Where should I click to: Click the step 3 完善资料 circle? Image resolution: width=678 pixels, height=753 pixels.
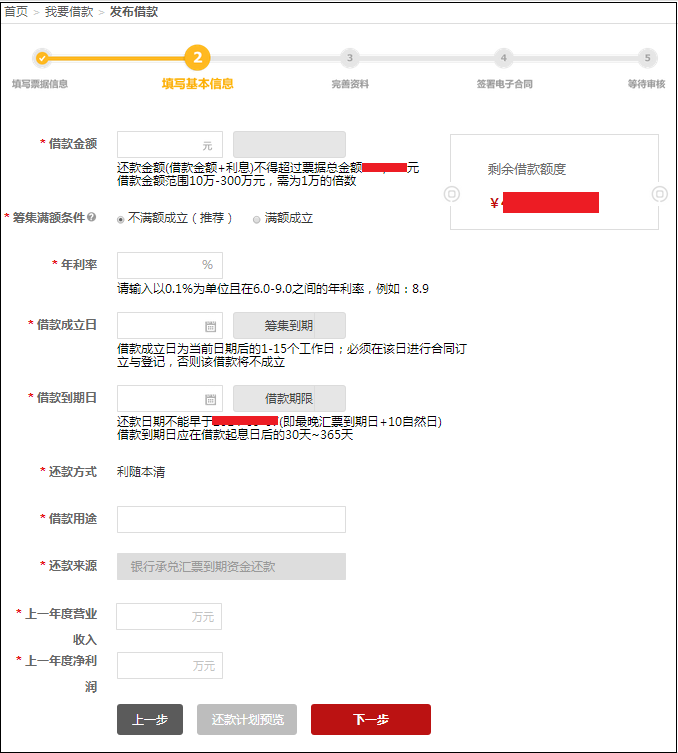click(349, 58)
